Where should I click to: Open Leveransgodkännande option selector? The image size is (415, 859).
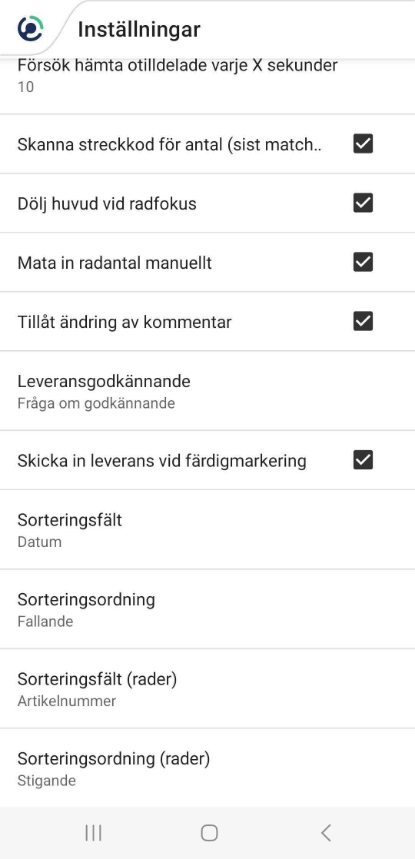click(x=208, y=391)
